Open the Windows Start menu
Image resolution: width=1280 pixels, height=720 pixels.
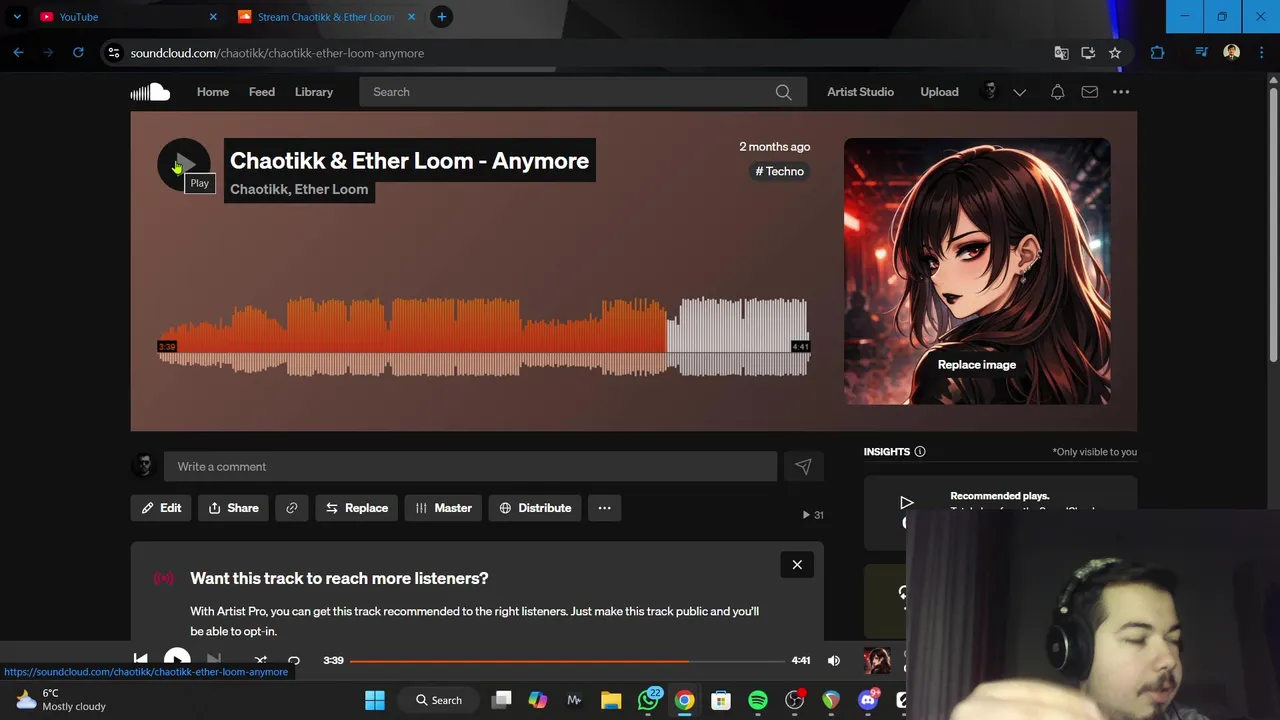(x=375, y=700)
